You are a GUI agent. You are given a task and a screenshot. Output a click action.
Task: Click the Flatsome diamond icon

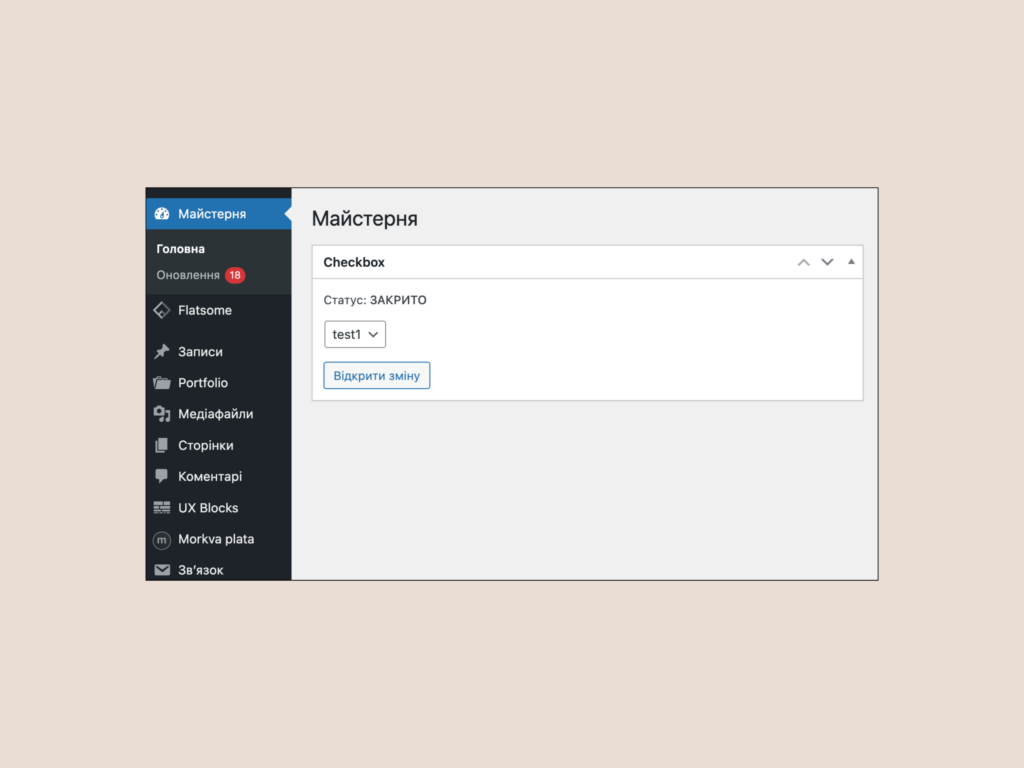coord(161,310)
